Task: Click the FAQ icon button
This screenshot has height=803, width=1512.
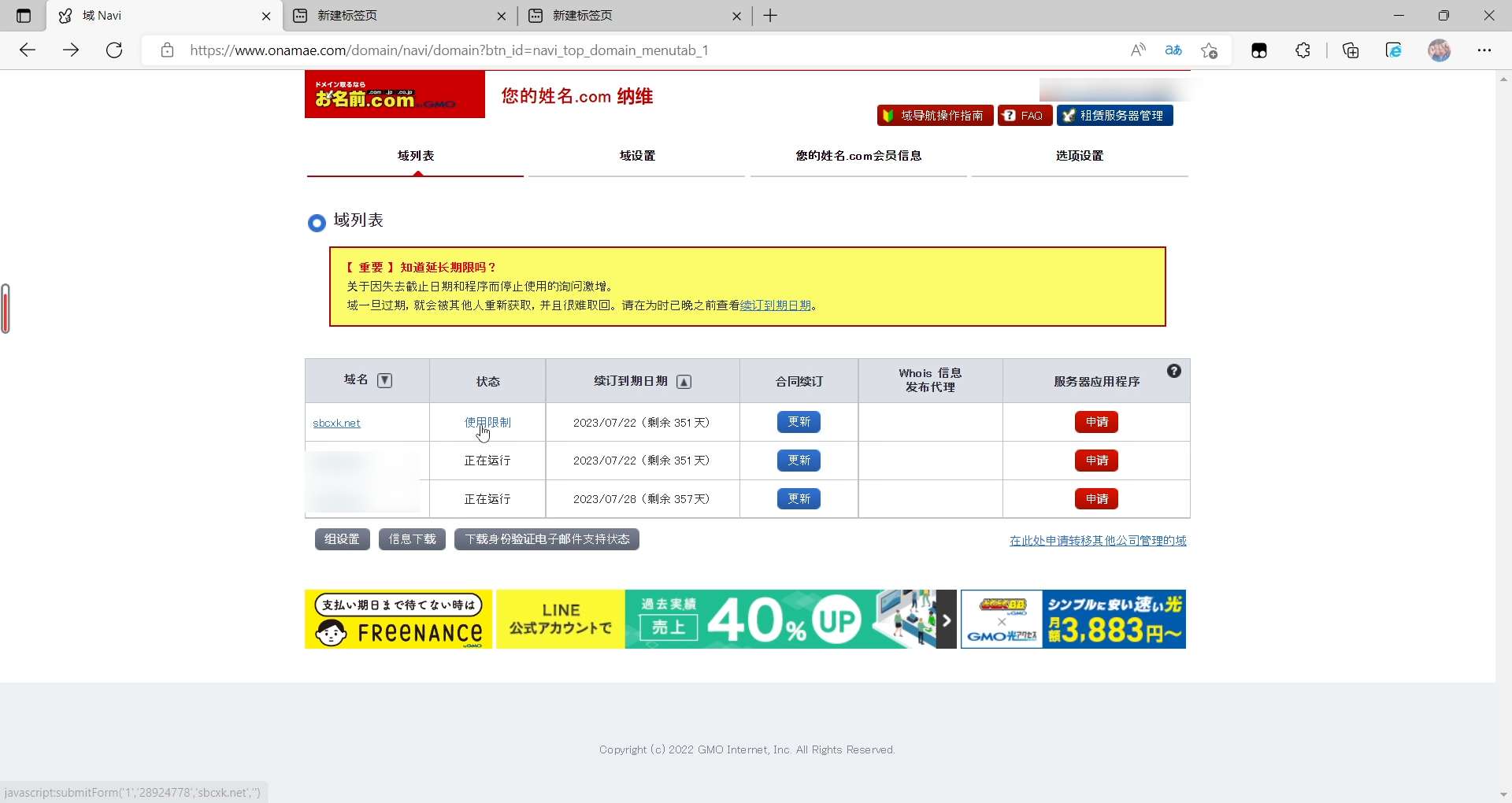Action: point(1025,115)
